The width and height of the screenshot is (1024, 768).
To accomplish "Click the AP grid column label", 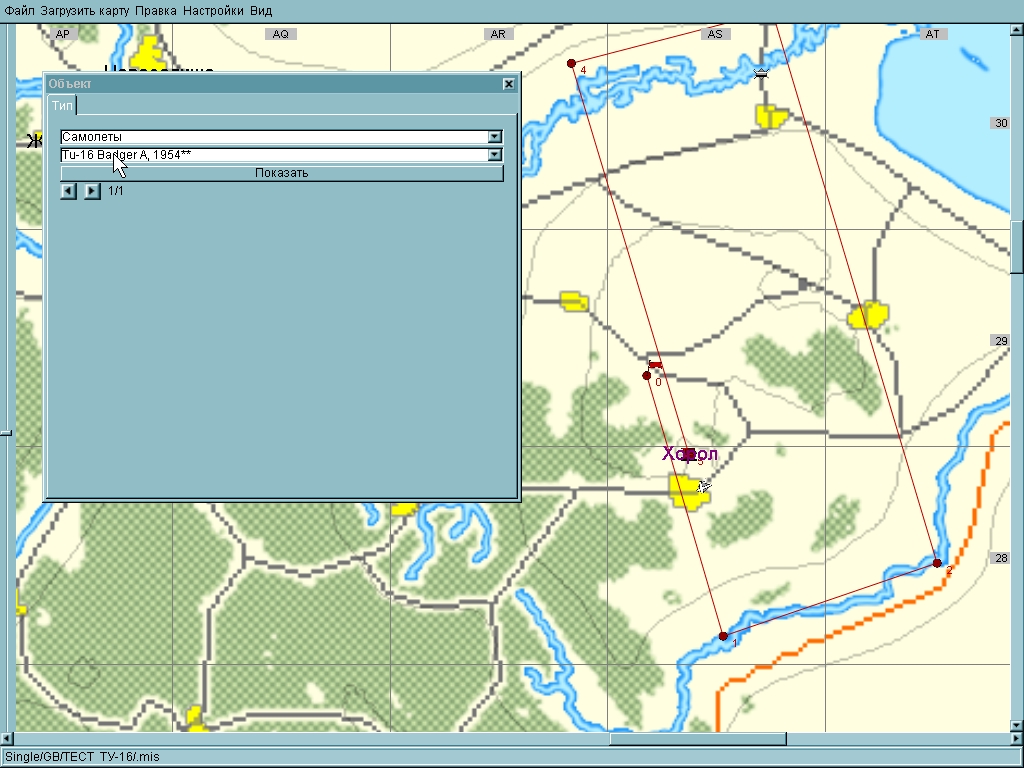I will click(63, 34).
